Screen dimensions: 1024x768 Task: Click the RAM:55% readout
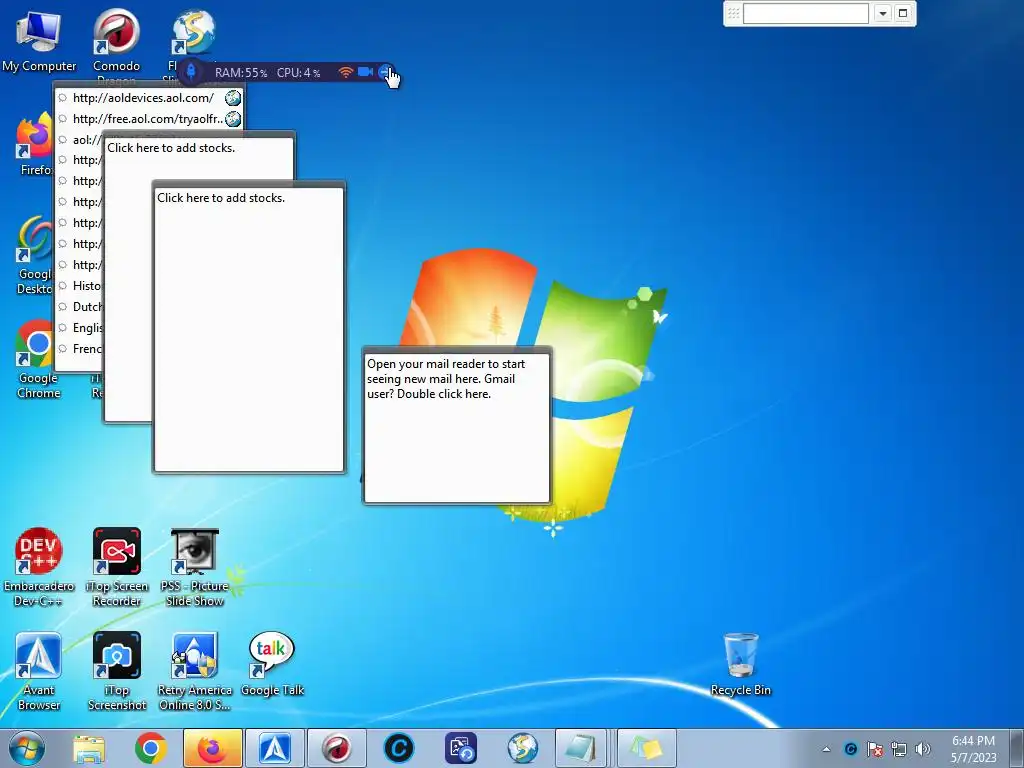[241, 72]
